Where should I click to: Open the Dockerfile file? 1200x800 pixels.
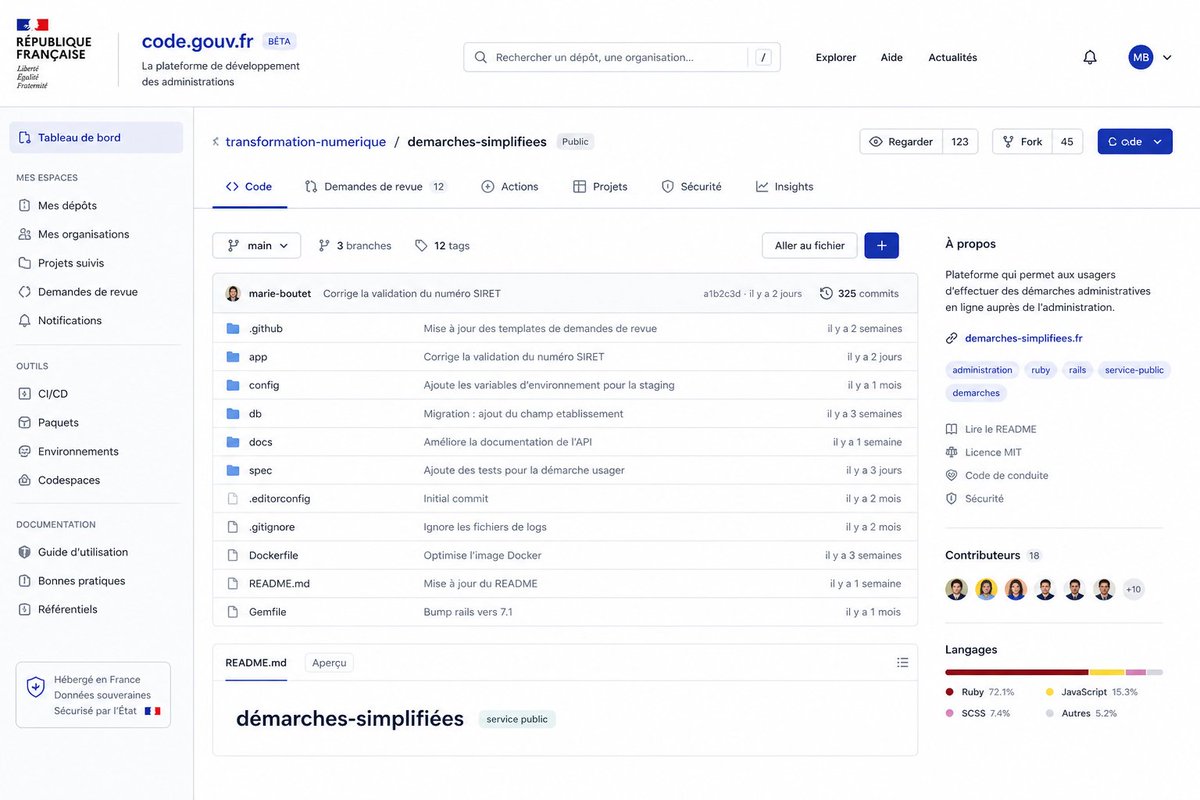click(273, 555)
